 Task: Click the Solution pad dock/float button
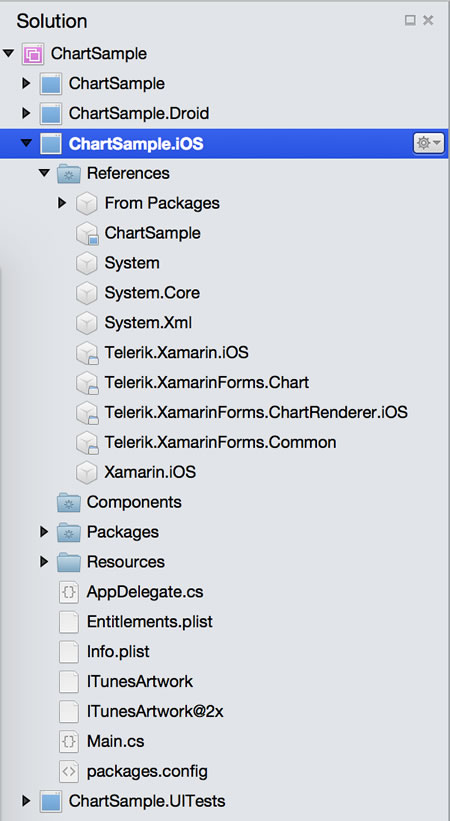410,20
